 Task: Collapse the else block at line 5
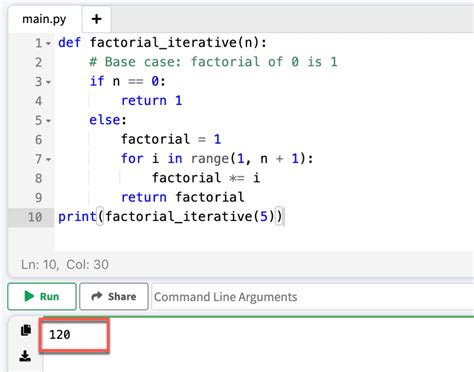coord(49,121)
